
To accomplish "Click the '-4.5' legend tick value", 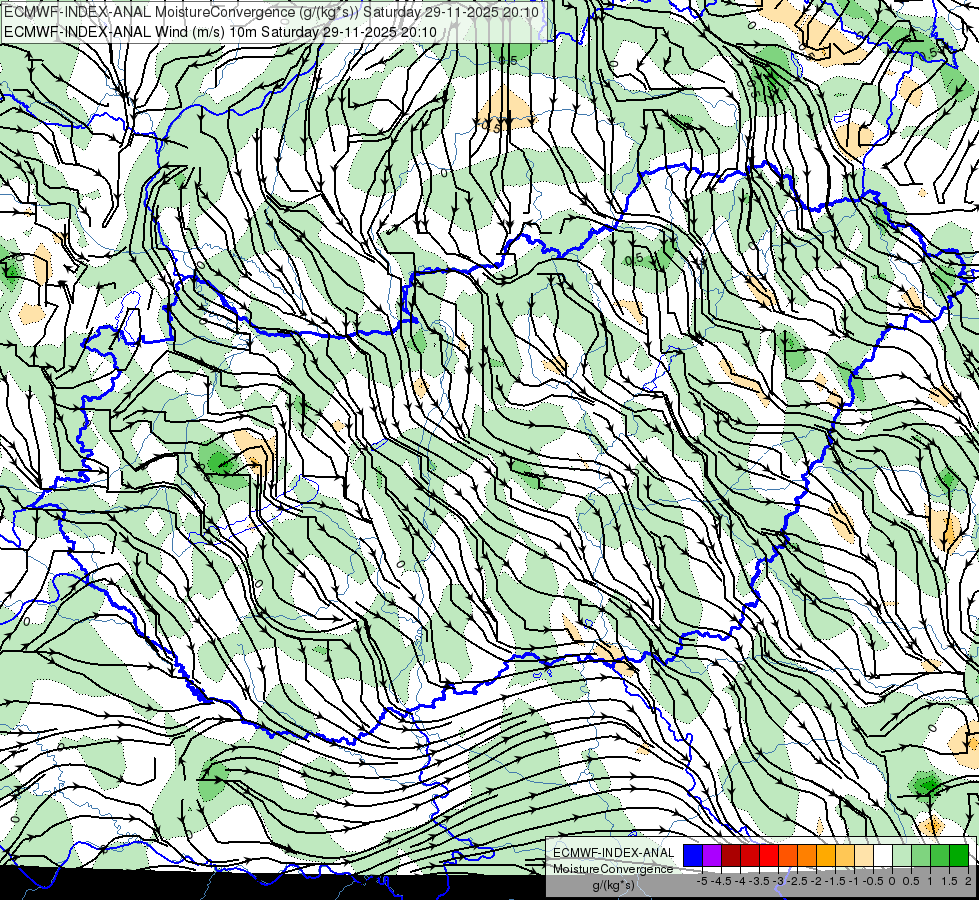I will [722, 881].
